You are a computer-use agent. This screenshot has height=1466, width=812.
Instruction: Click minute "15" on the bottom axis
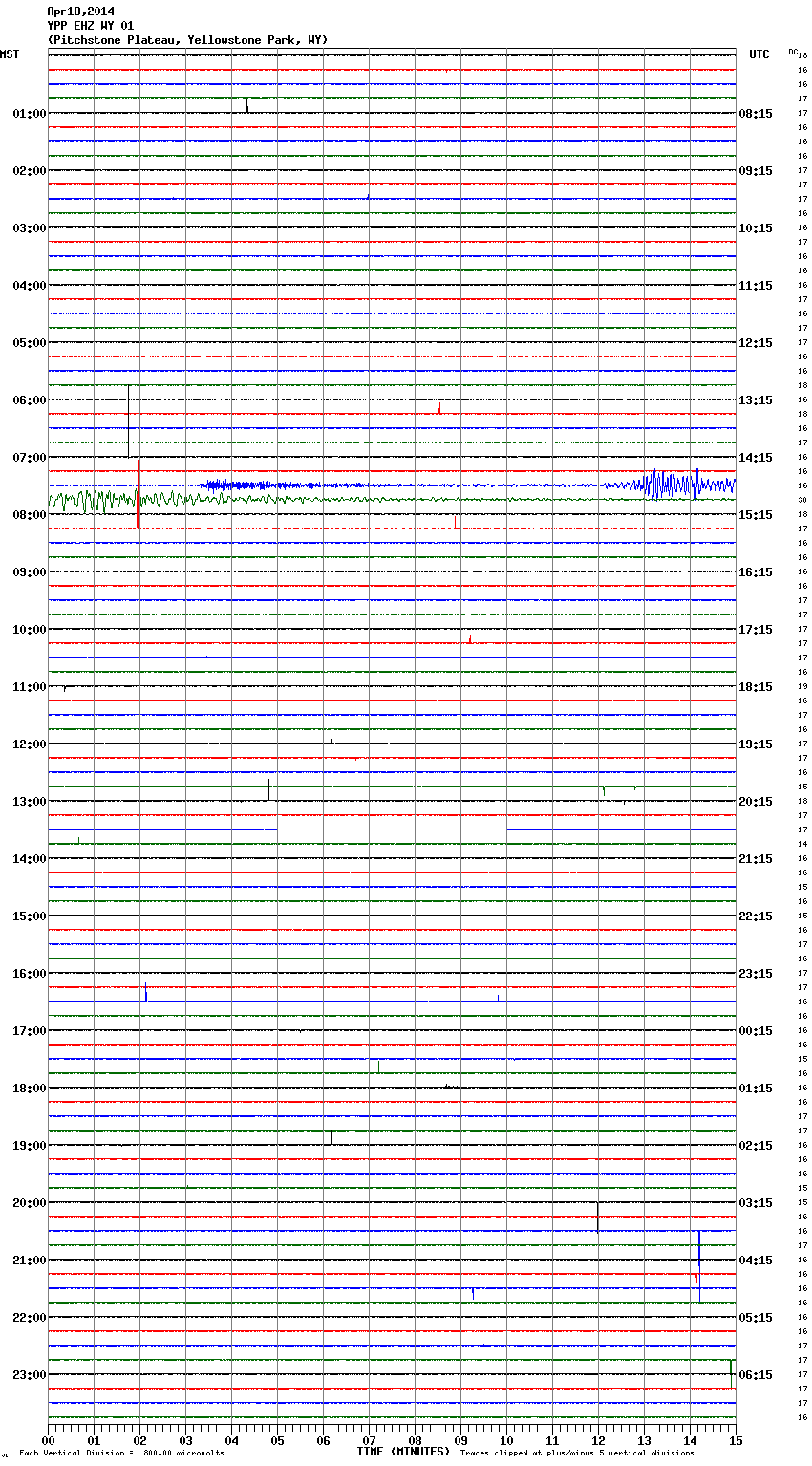tap(736, 1441)
